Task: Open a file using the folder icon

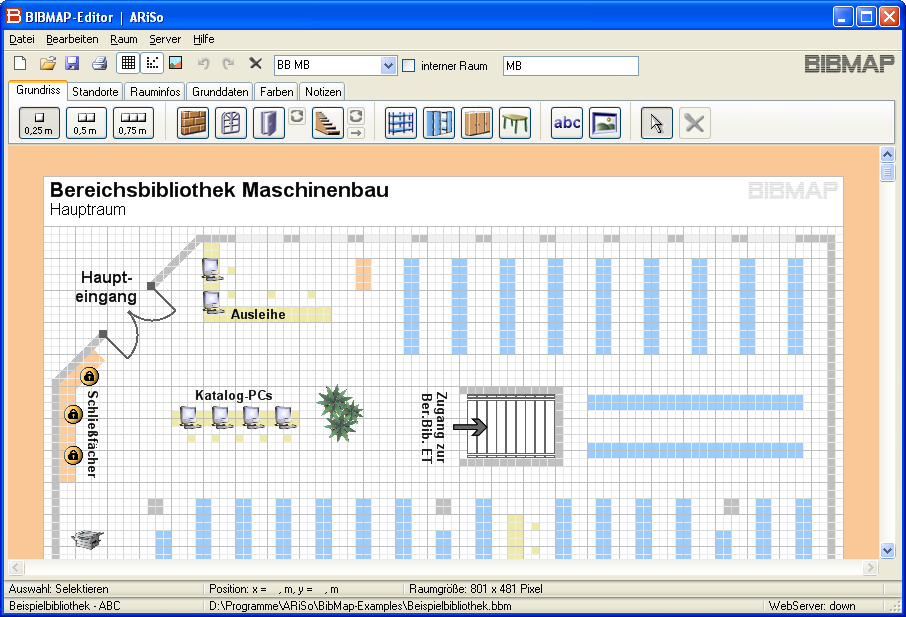Action: [x=47, y=64]
